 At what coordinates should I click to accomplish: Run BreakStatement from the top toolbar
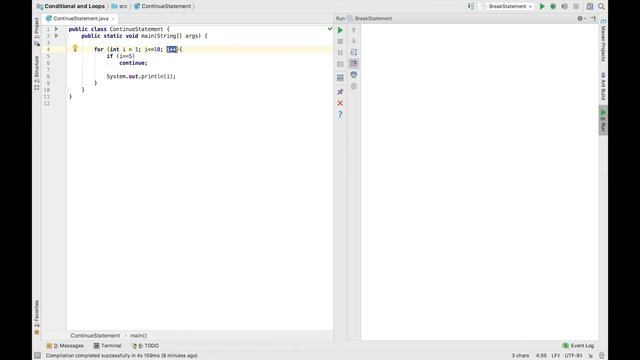click(542, 7)
